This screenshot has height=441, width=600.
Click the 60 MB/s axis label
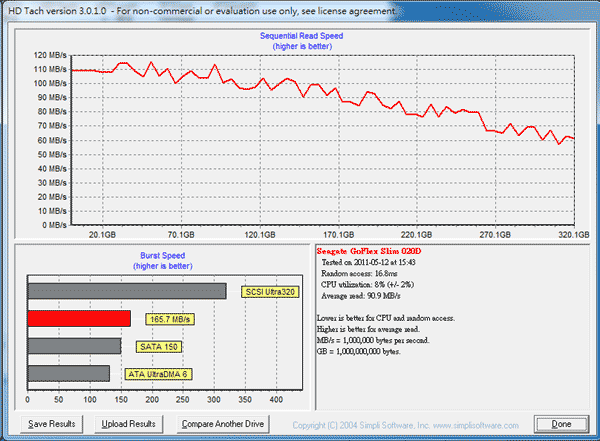point(52,140)
